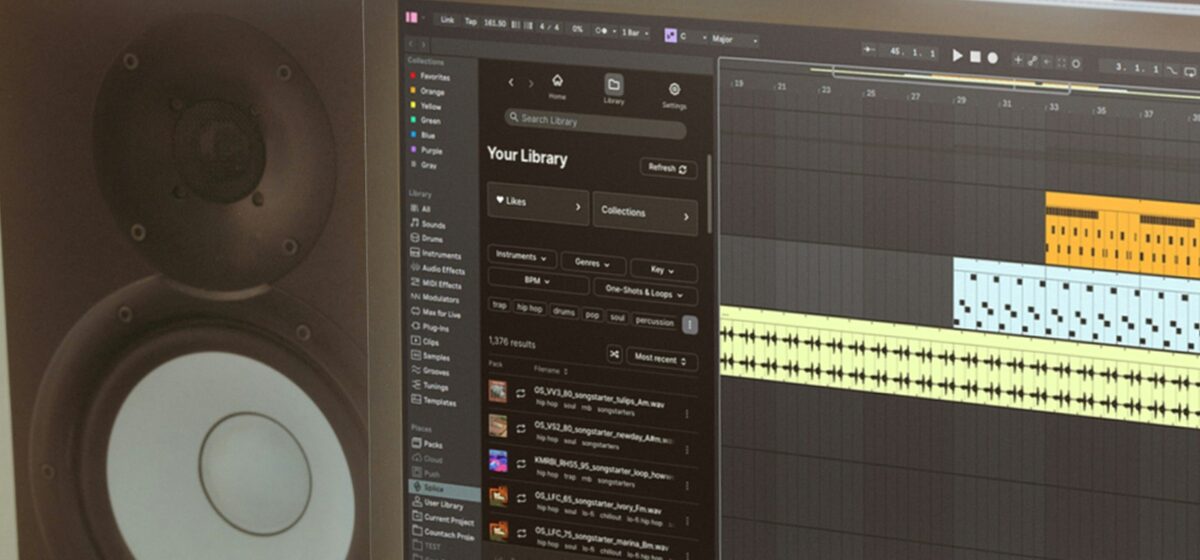Click the shuffle results icon
Screen dimensions: 1200x560
613,354
